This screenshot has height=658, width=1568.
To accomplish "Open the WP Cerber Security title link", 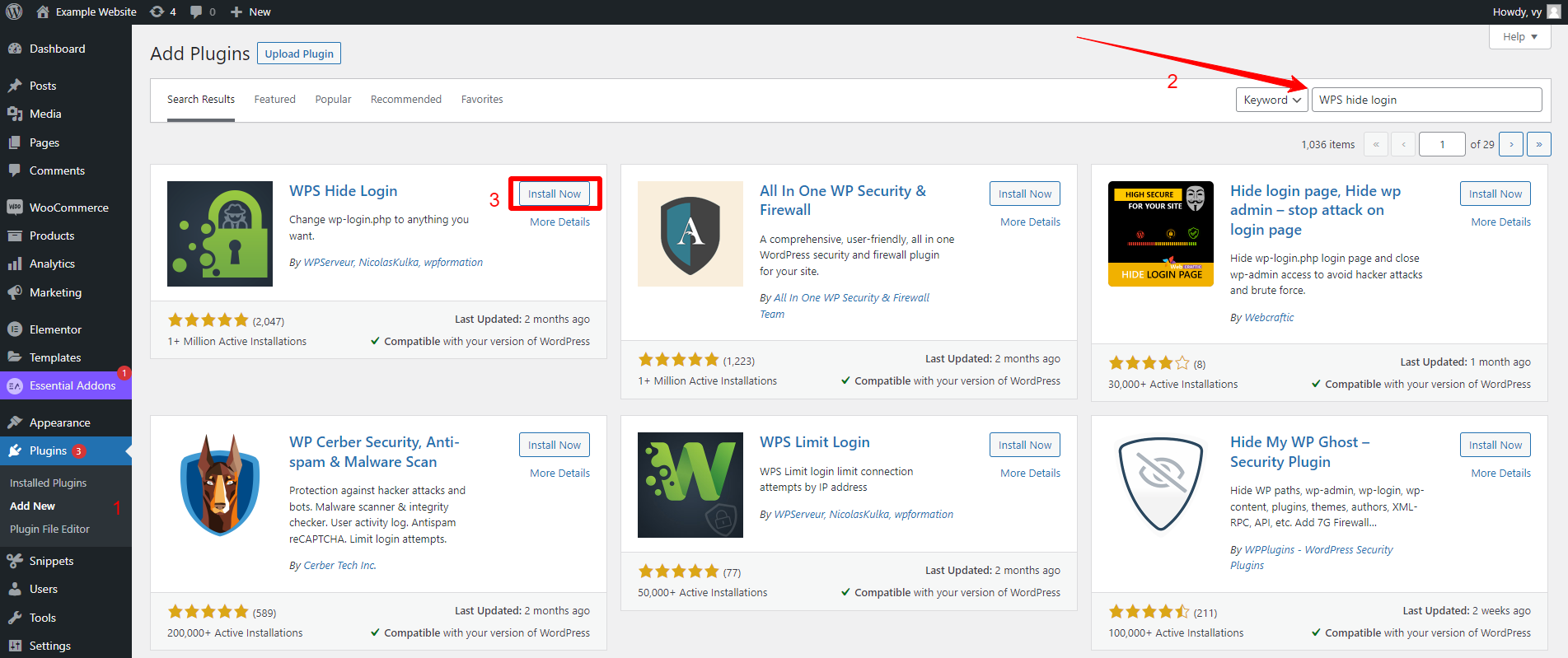I will (x=374, y=452).
